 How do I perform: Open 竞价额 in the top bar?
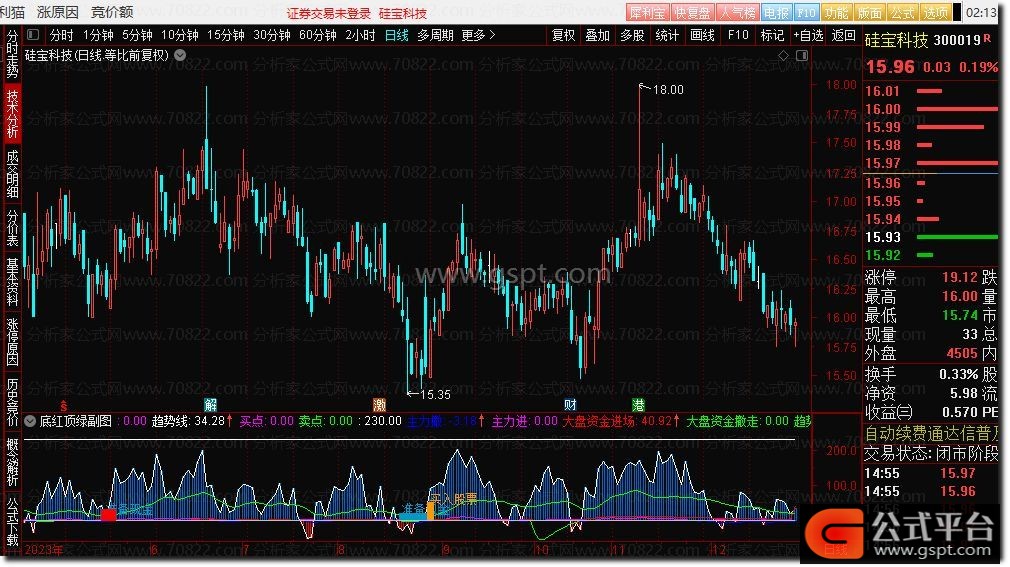[112, 12]
